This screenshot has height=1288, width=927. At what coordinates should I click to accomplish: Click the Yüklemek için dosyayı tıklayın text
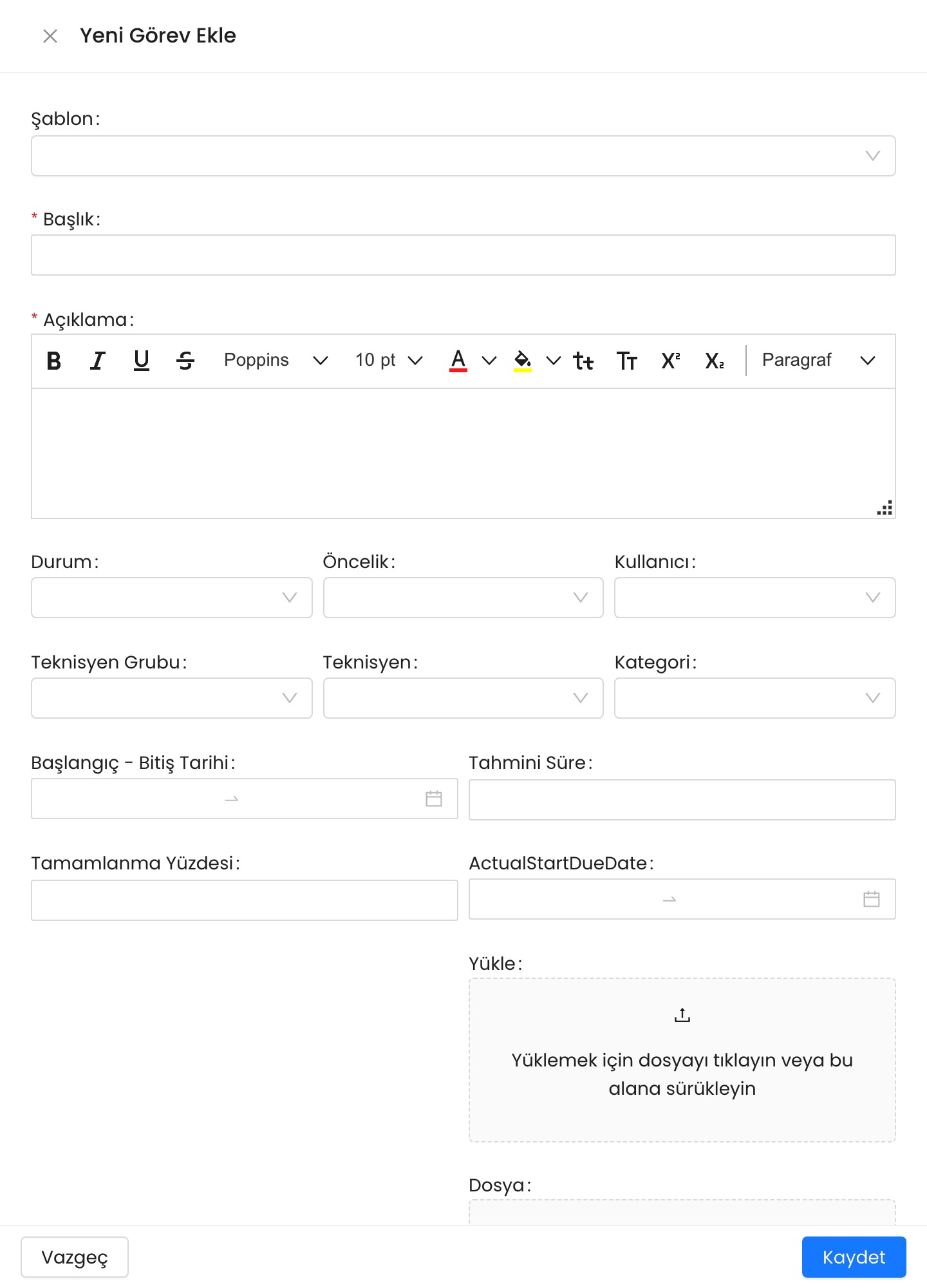coord(682,1074)
